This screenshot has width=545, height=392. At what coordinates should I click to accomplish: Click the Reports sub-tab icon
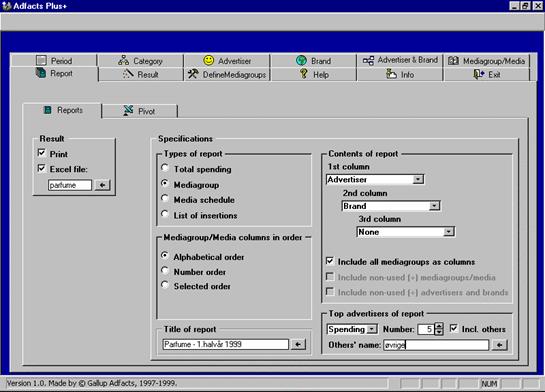(48, 110)
